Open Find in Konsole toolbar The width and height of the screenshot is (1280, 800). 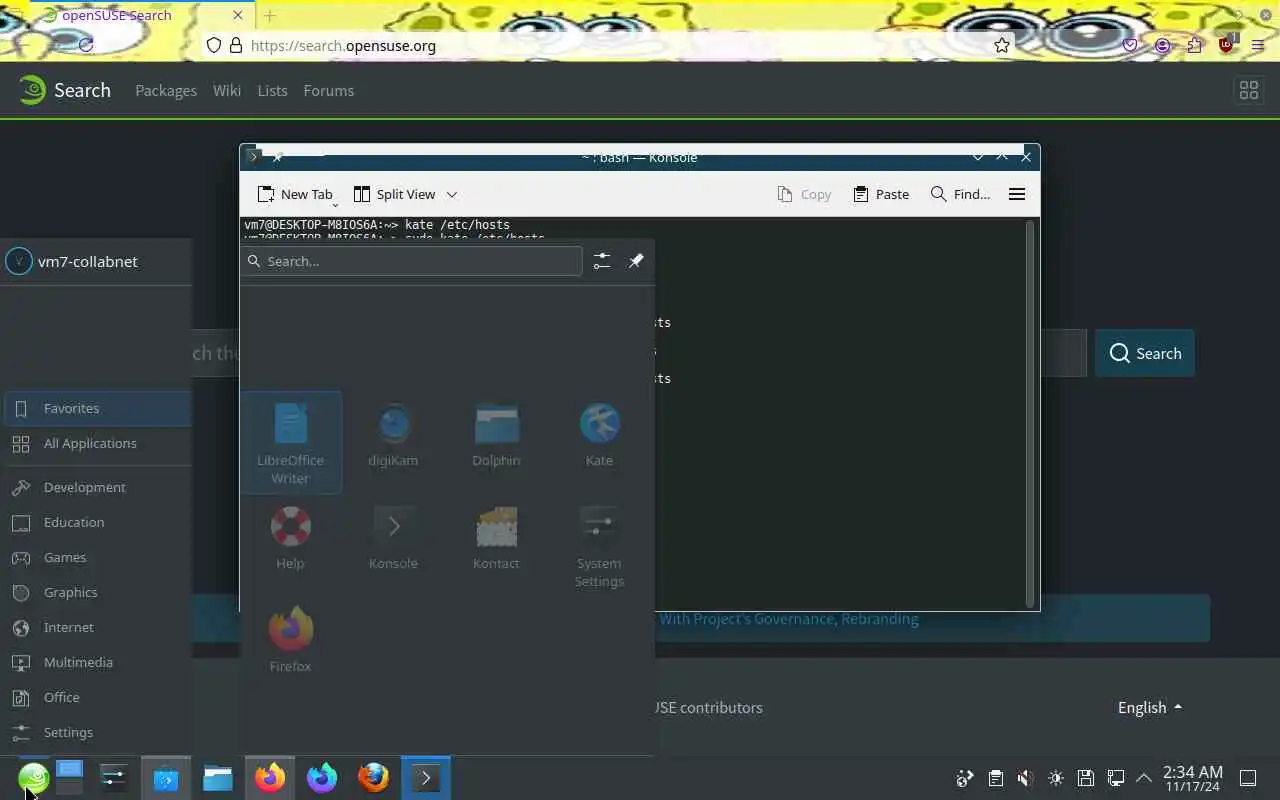tap(960, 194)
